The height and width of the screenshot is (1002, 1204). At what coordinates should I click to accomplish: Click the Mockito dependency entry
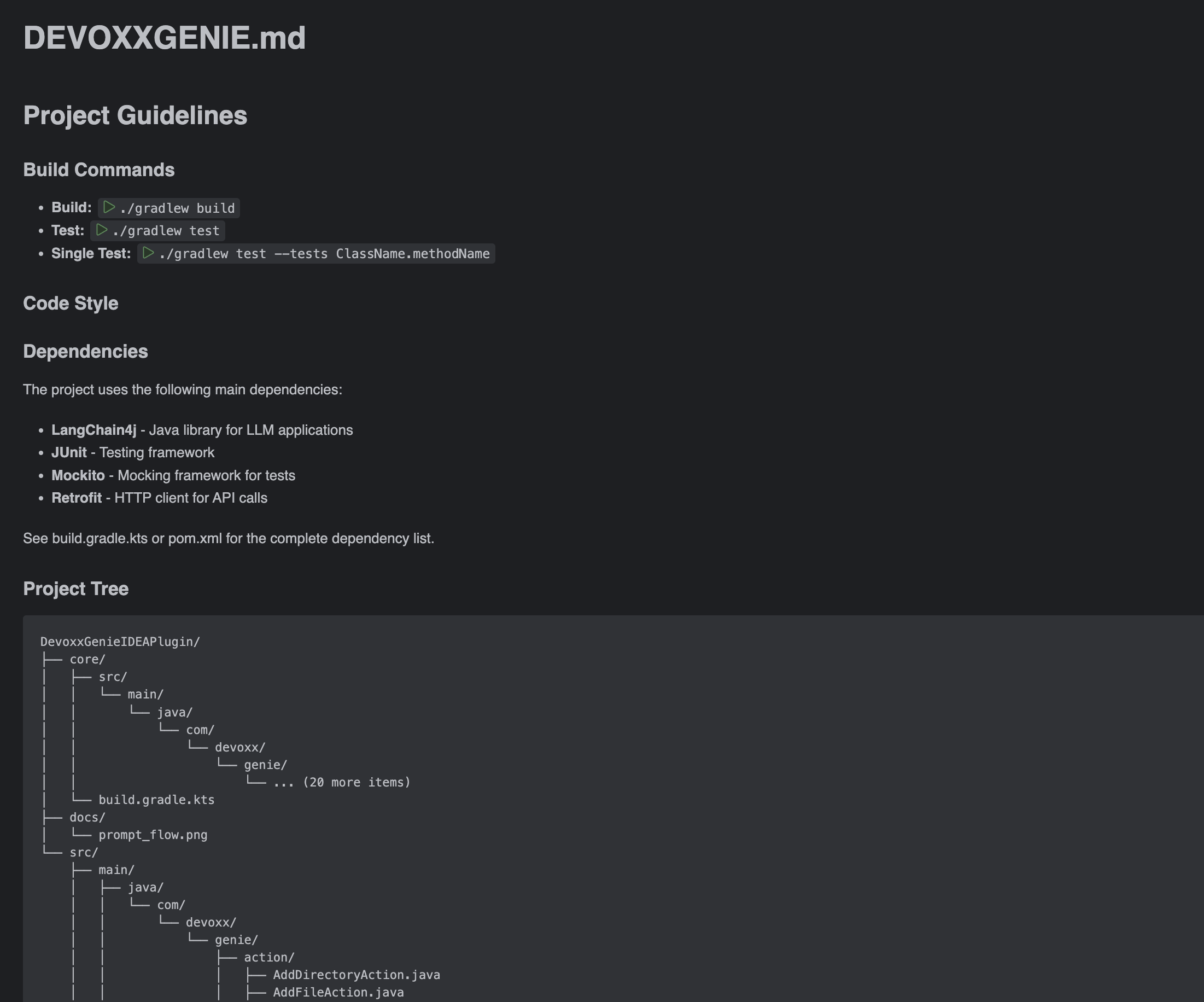78,475
